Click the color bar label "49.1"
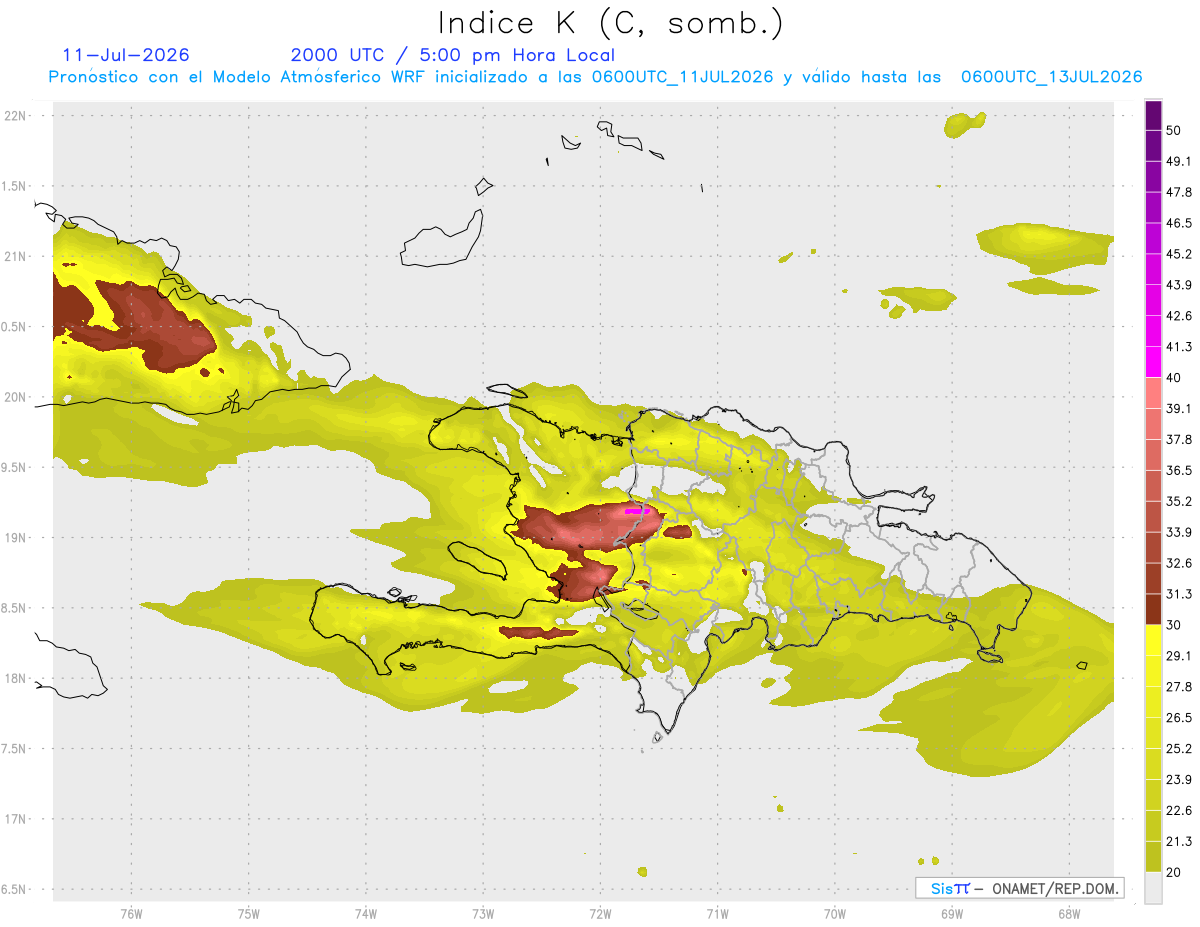 pos(1179,161)
